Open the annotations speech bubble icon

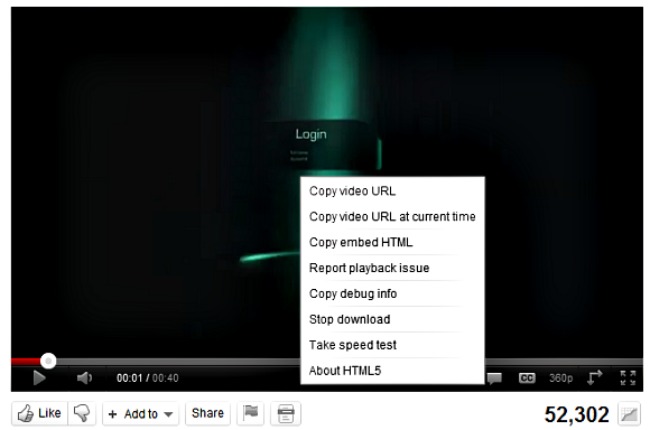[x=494, y=378]
